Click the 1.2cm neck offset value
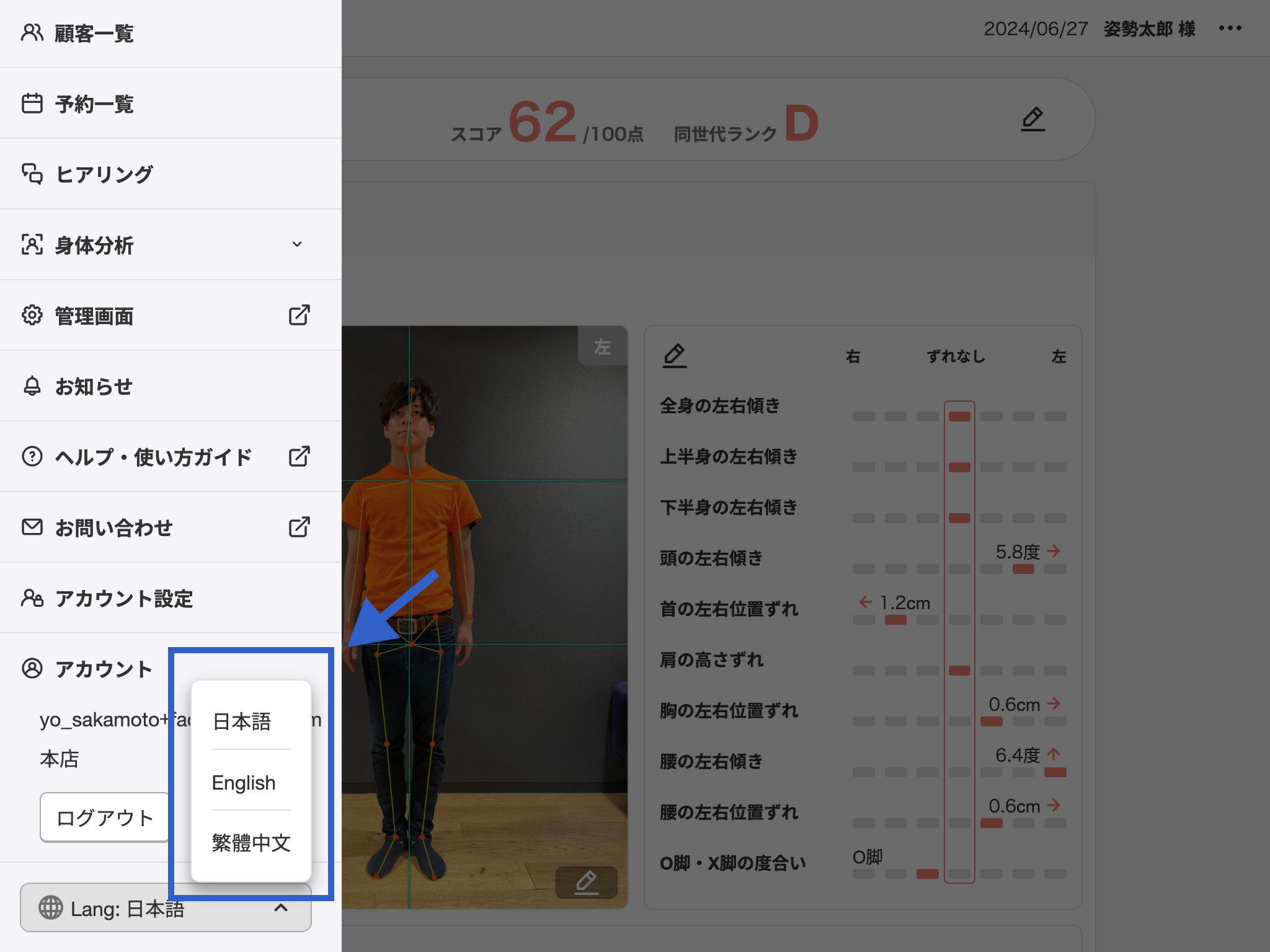 905,602
